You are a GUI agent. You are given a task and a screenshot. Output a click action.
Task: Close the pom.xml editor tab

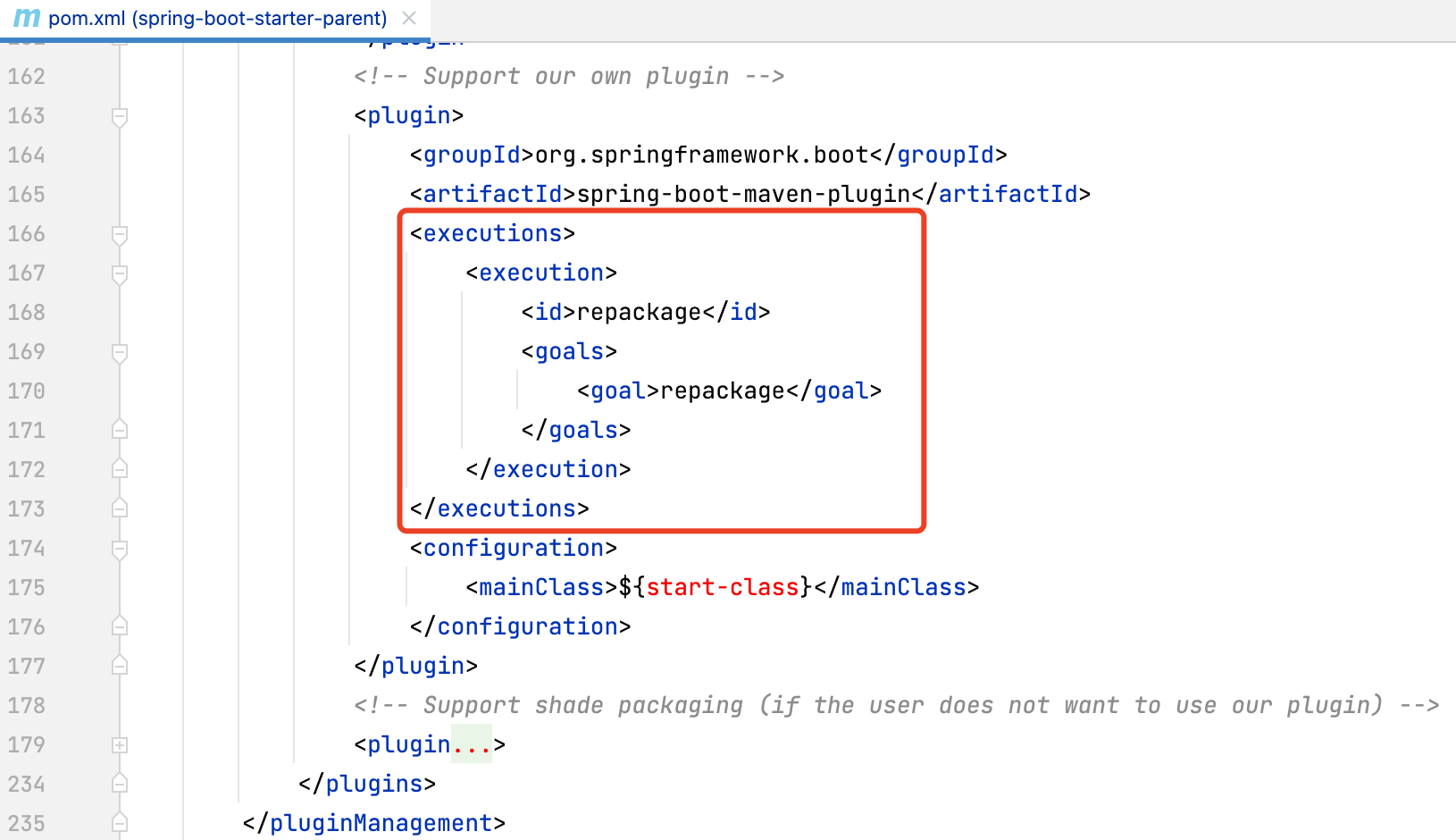click(409, 18)
